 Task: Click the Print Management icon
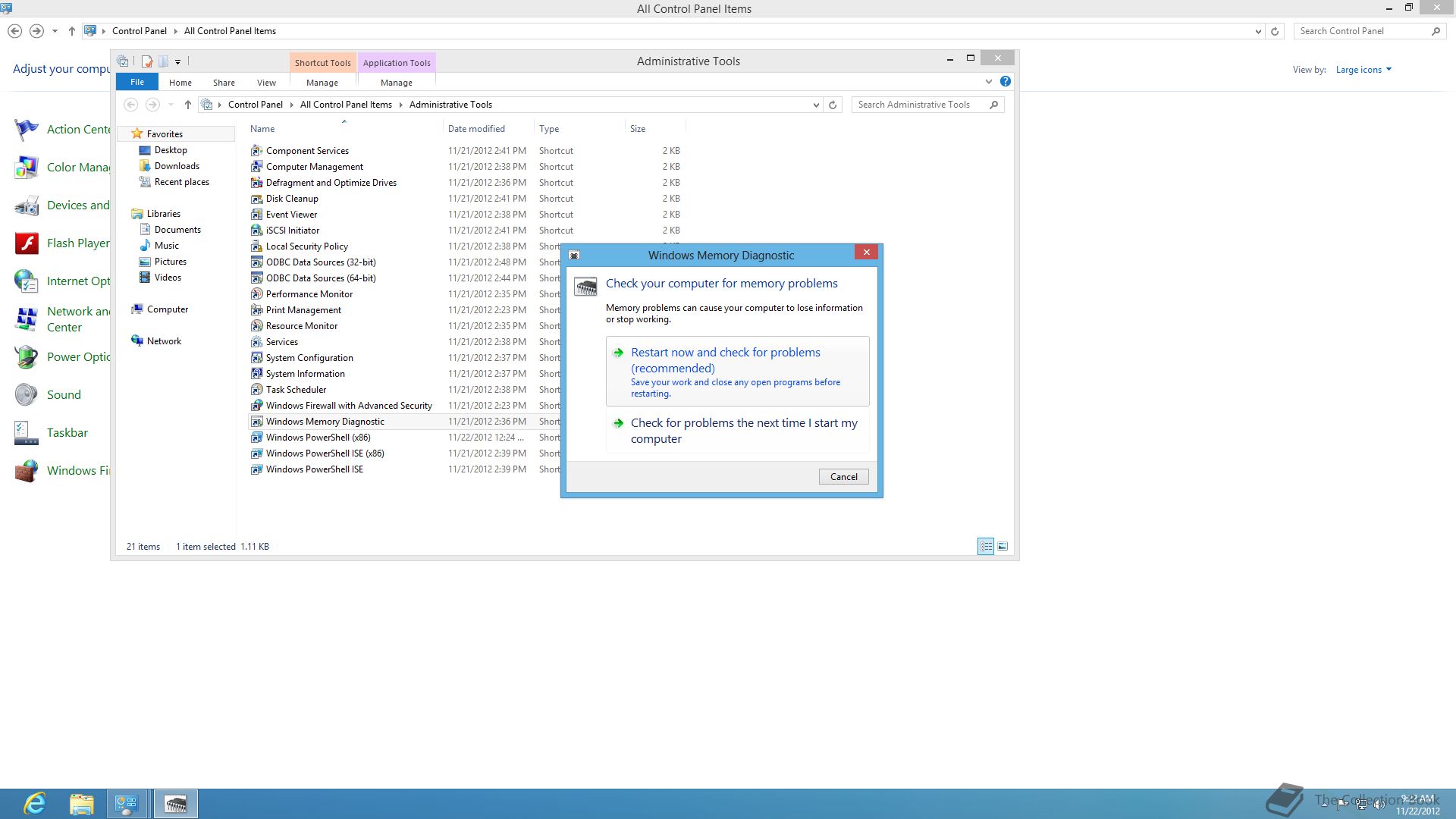coord(256,310)
